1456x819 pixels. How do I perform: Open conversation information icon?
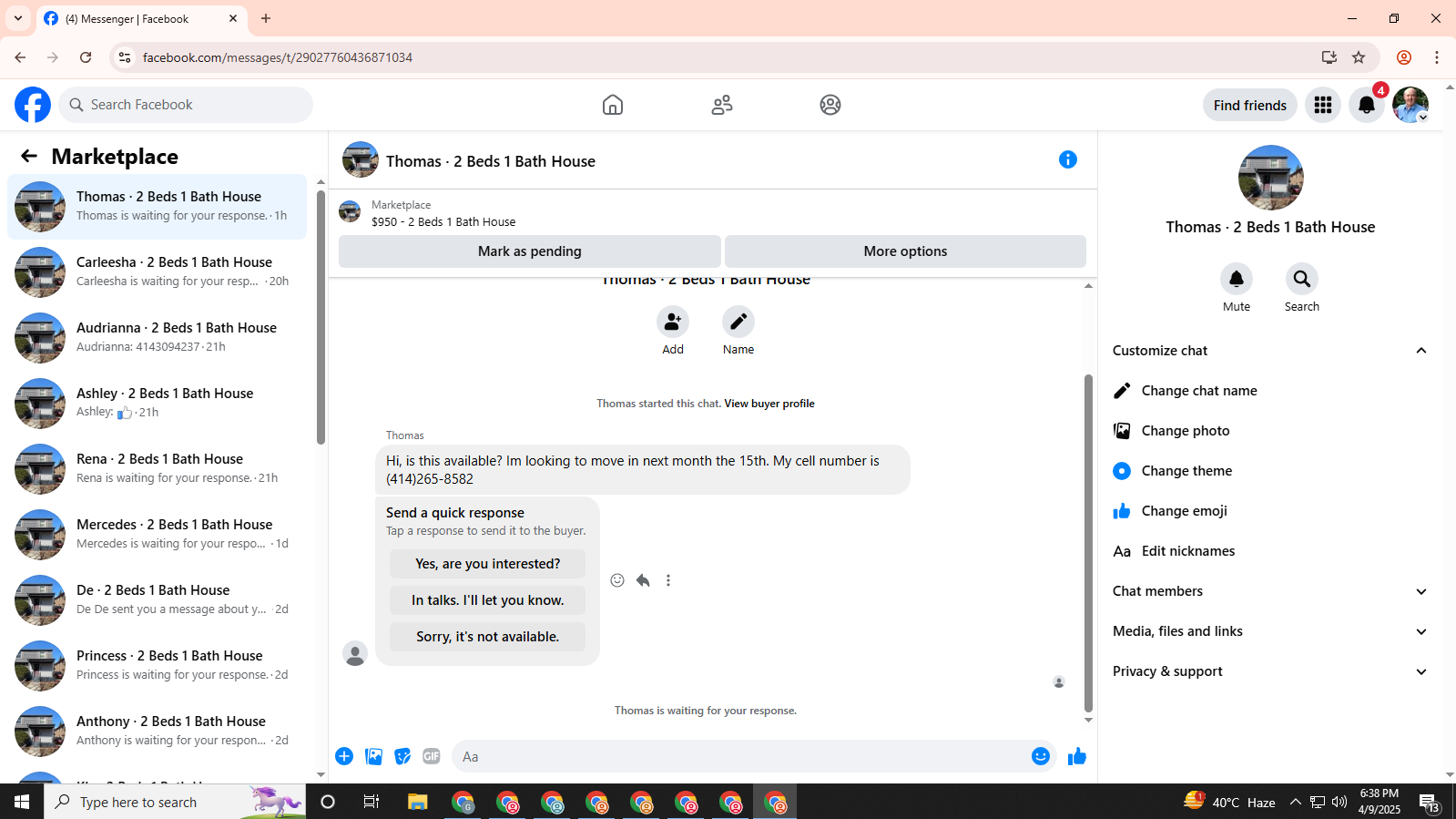click(x=1068, y=159)
